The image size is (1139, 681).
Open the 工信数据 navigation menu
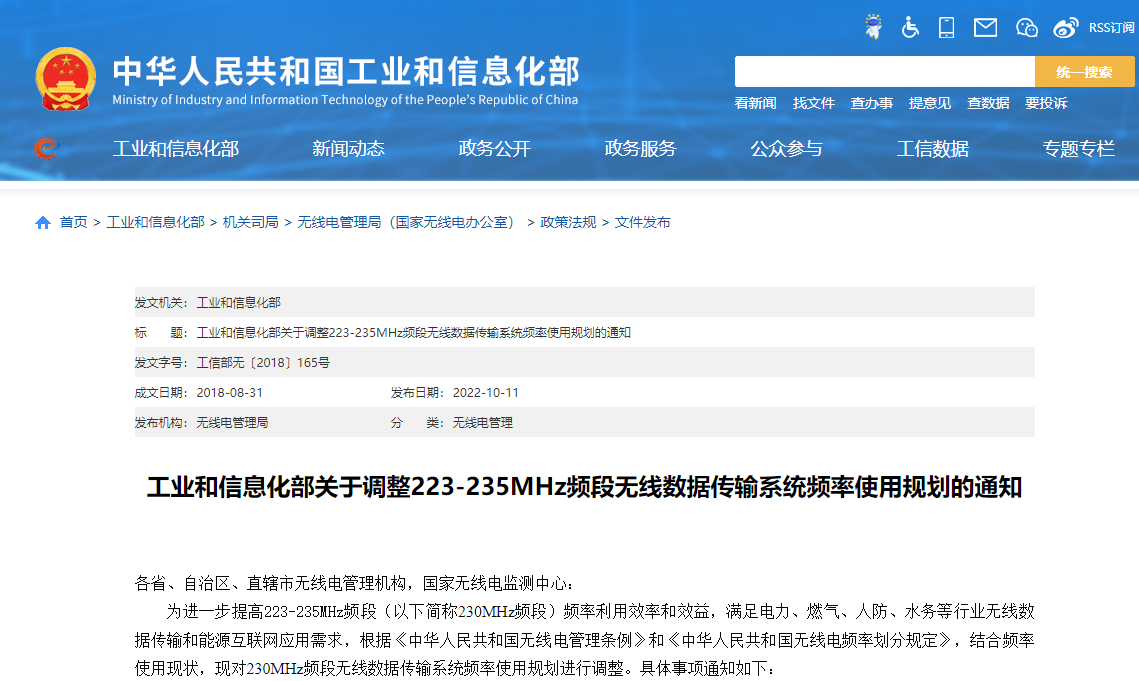(x=933, y=148)
